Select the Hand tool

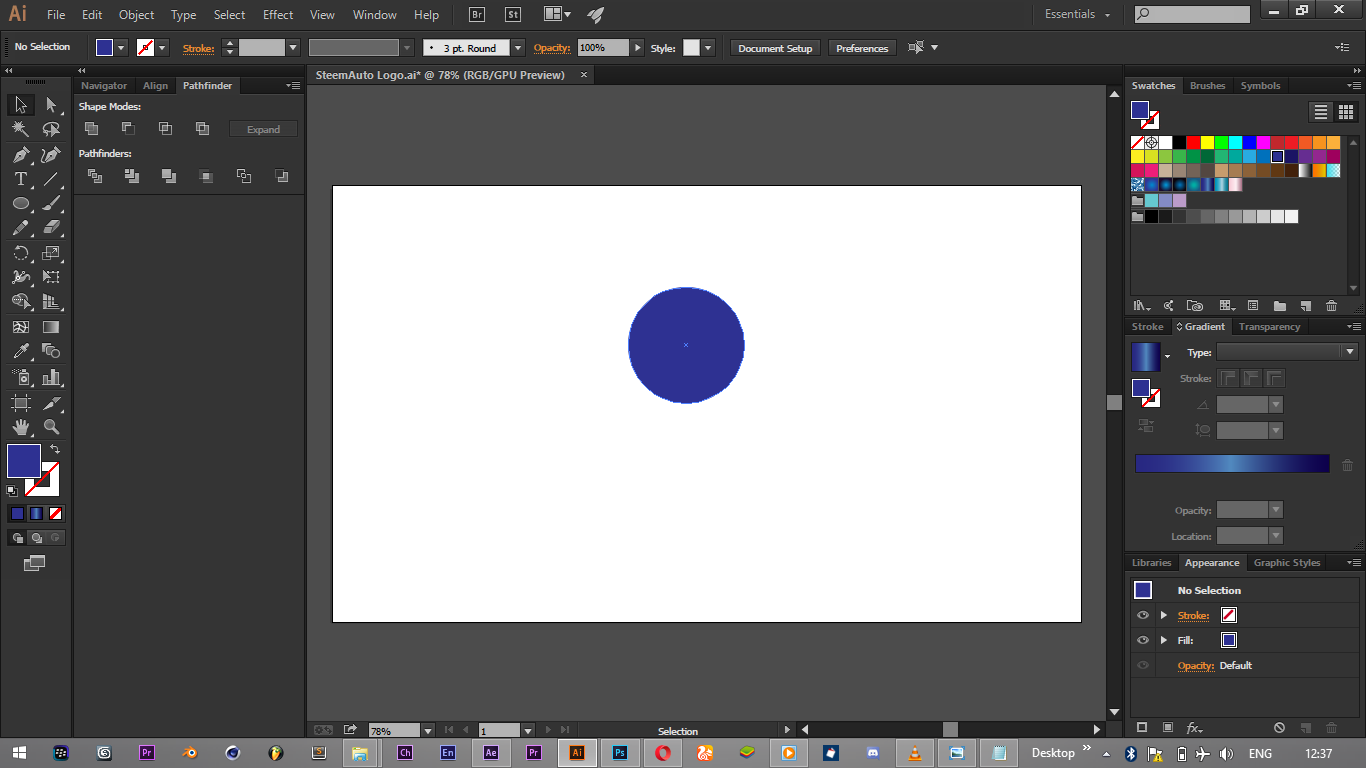click(x=20, y=427)
